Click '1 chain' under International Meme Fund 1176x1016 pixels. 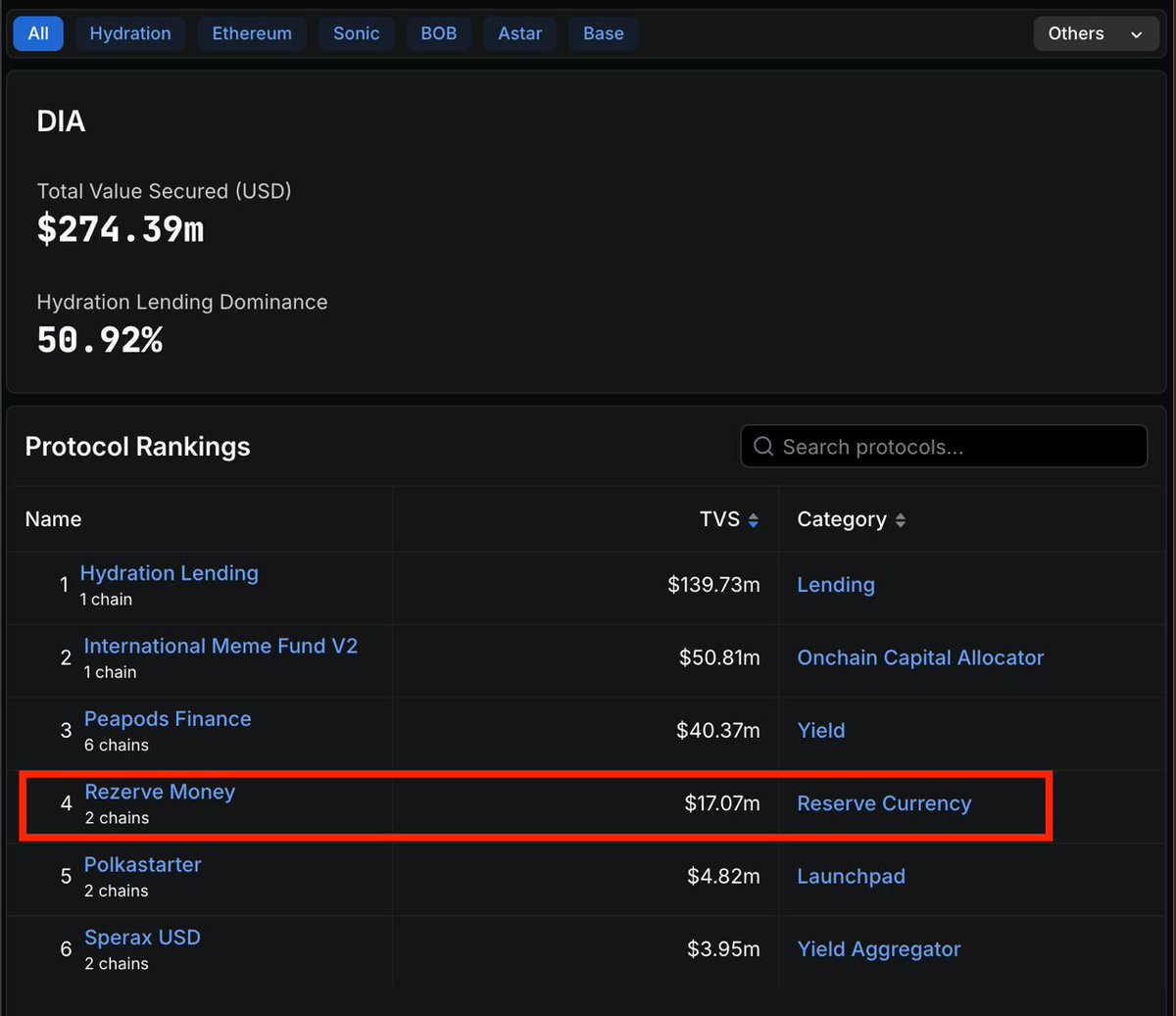[x=110, y=672]
